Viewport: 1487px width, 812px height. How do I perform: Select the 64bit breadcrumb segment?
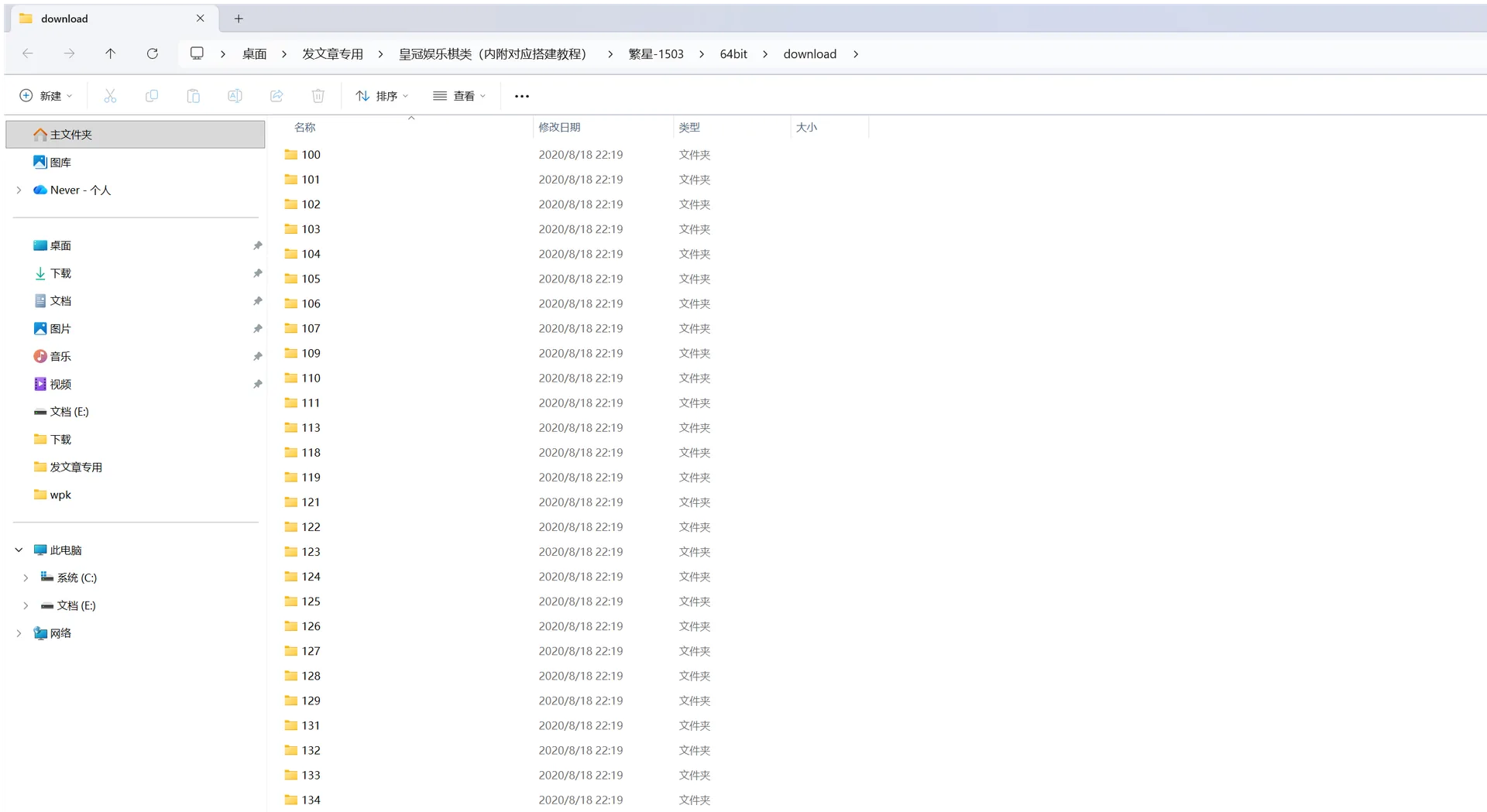733,53
